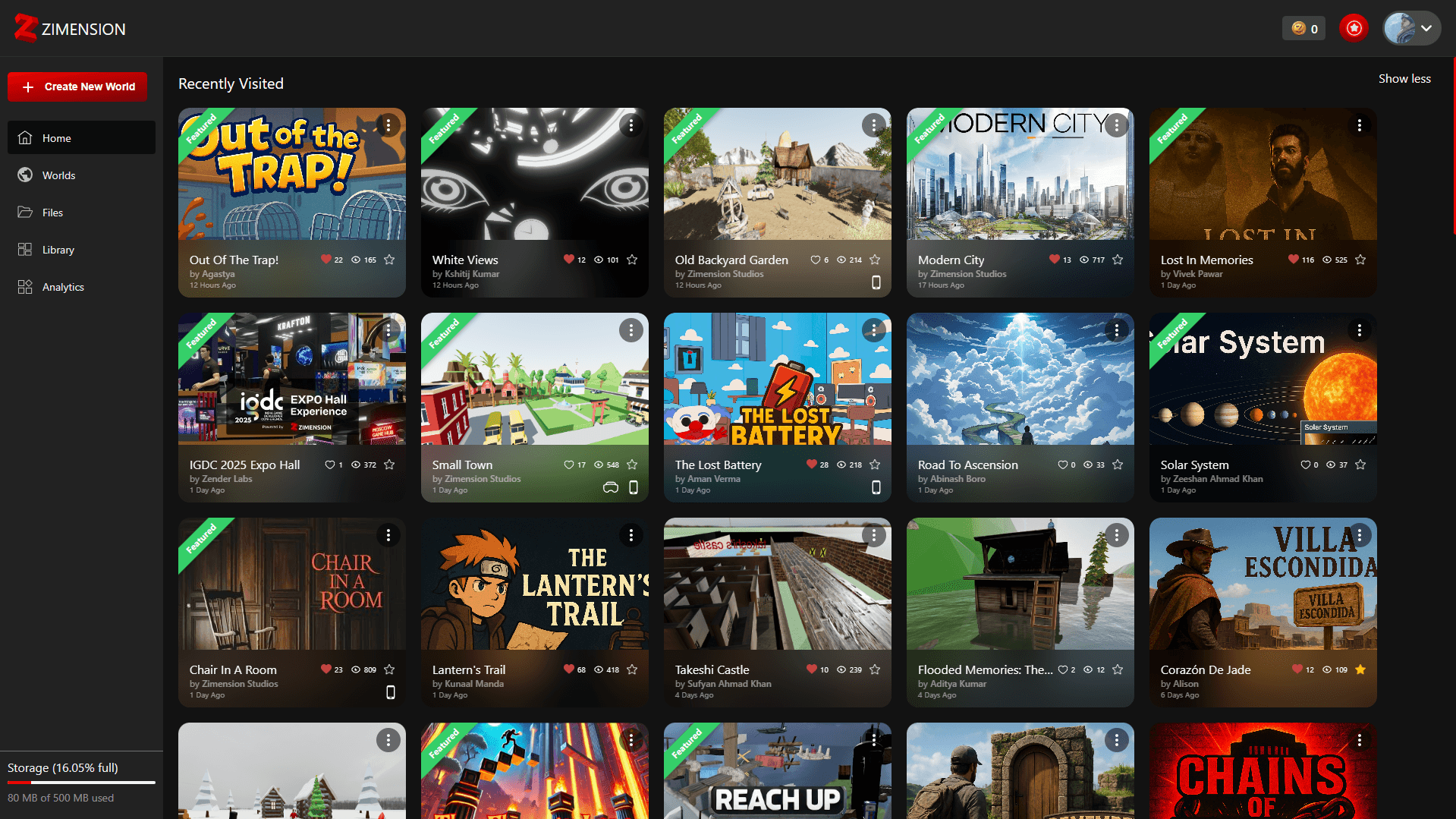Screen dimensions: 1456x819
Task: Like Small Town heart icon
Action: click(x=569, y=465)
